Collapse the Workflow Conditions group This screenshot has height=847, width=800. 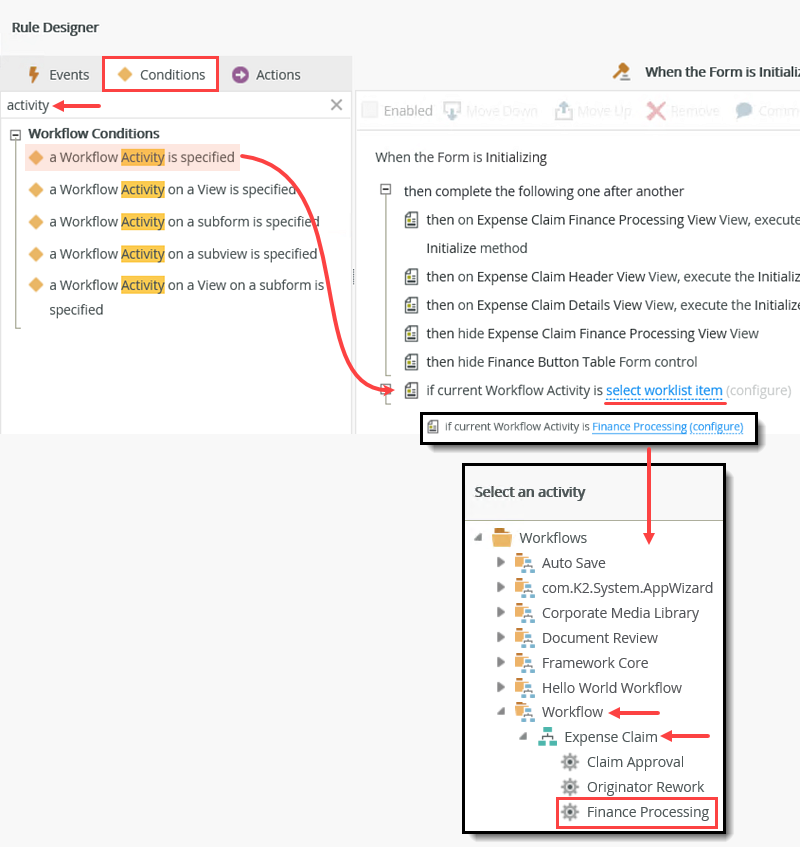tap(13, 133)
